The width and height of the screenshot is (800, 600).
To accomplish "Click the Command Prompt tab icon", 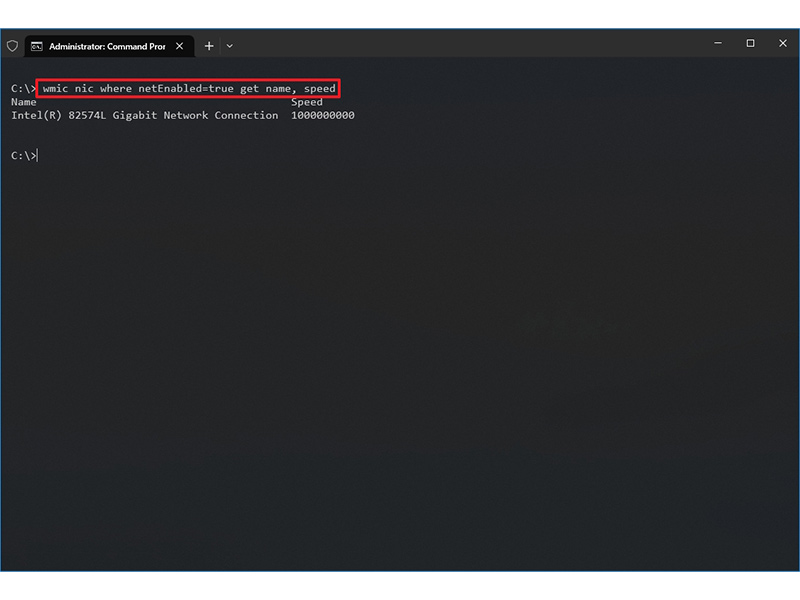I will tap(37, 46).
